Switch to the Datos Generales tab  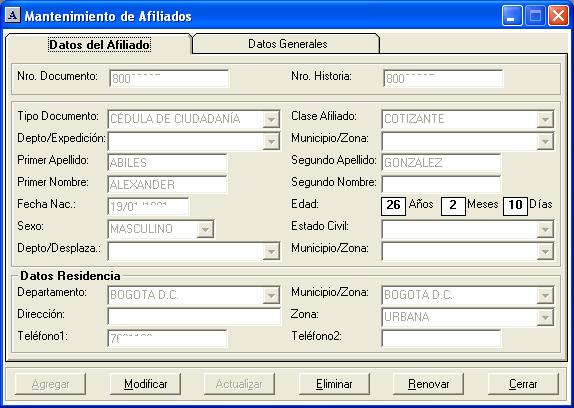pos(287,44)
